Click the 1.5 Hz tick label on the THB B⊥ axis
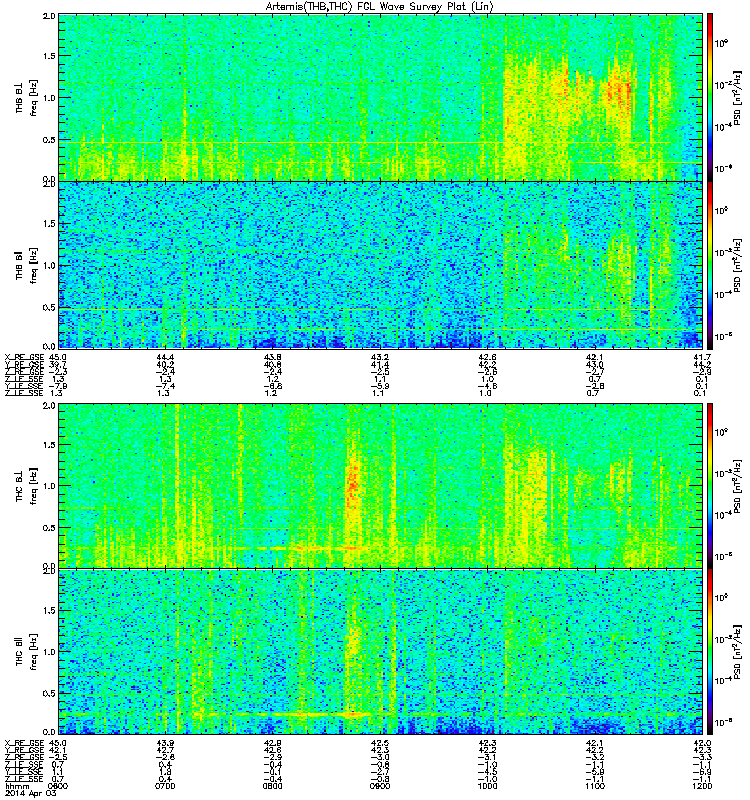This screenshot has width=750, height=800. pyautogui.click(x=49, y=56)
